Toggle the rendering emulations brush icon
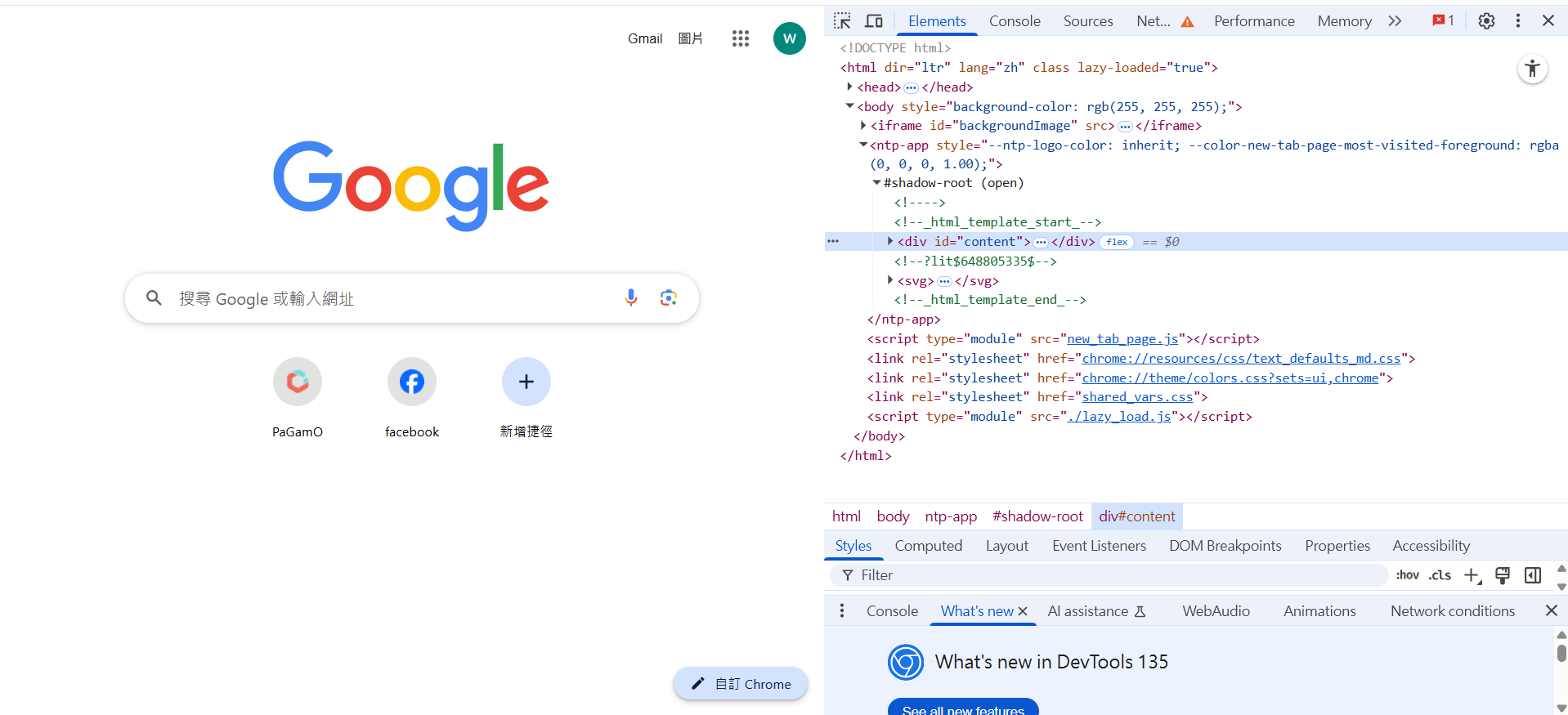The image size is (1568, 715). (x=1503, y=575)
